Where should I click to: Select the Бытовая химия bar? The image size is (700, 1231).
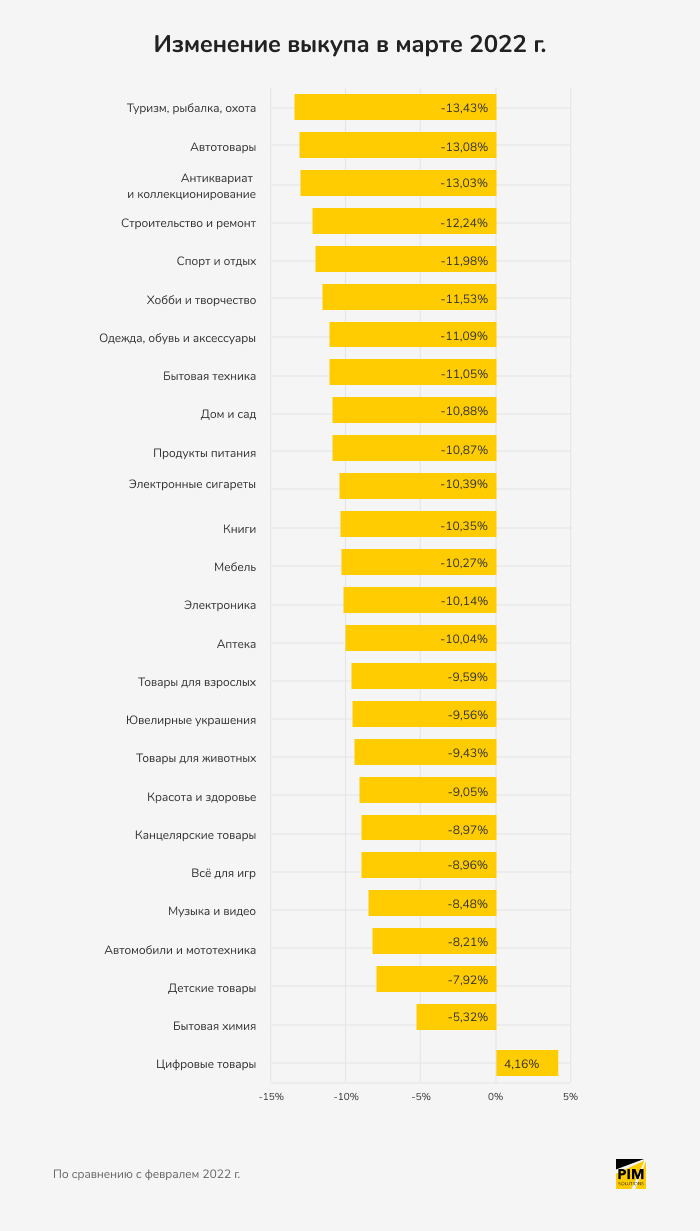[x=456, y=1017]
